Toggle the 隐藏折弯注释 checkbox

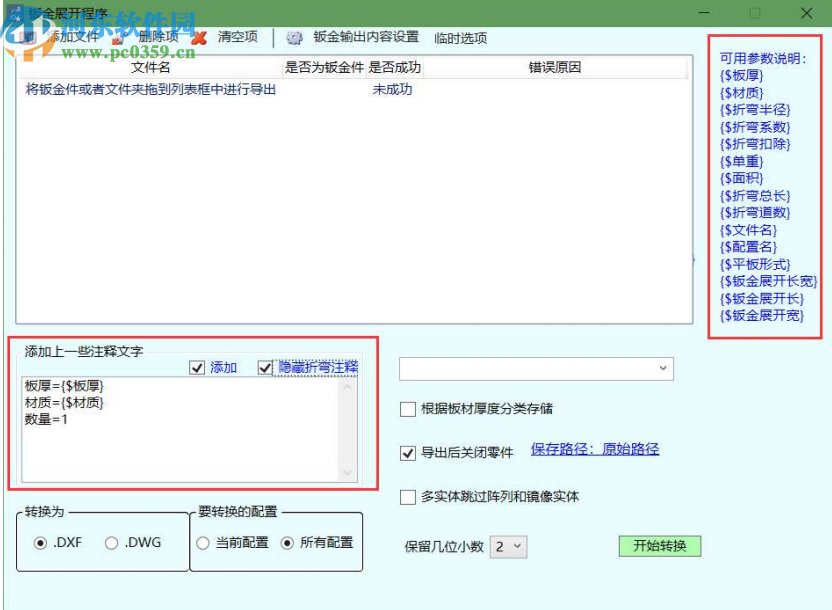pos(265,368)
